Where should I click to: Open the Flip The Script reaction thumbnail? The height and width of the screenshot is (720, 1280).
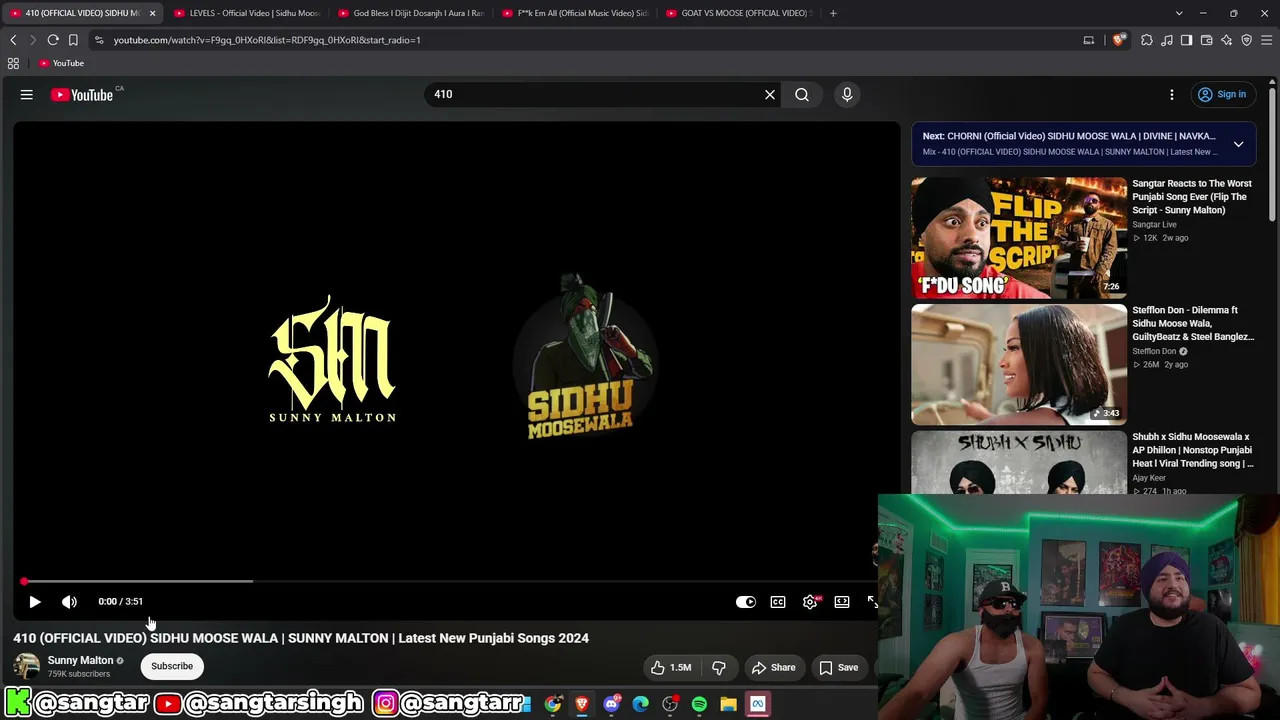1019,238
